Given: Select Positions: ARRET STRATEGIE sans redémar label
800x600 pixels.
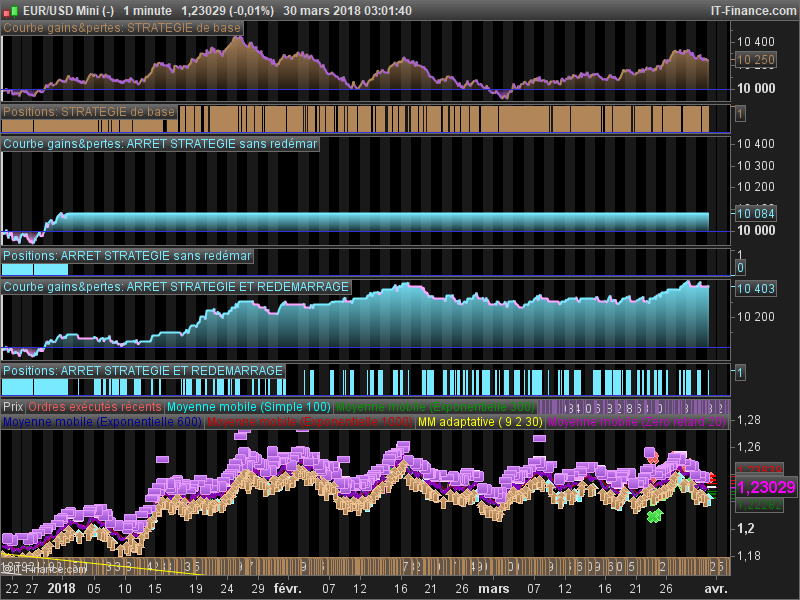Looking at the screenshot, I should tap(128, 256).
